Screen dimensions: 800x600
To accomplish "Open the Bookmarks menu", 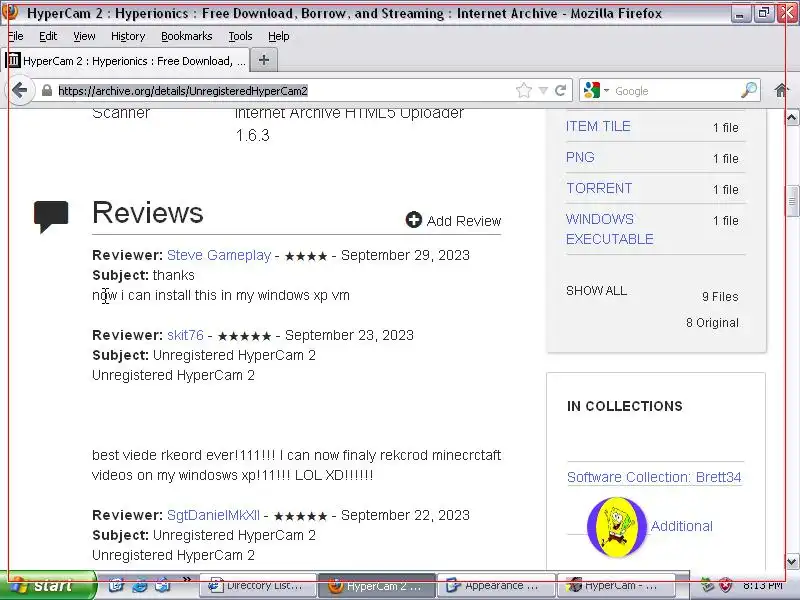I will click(187, 36).
